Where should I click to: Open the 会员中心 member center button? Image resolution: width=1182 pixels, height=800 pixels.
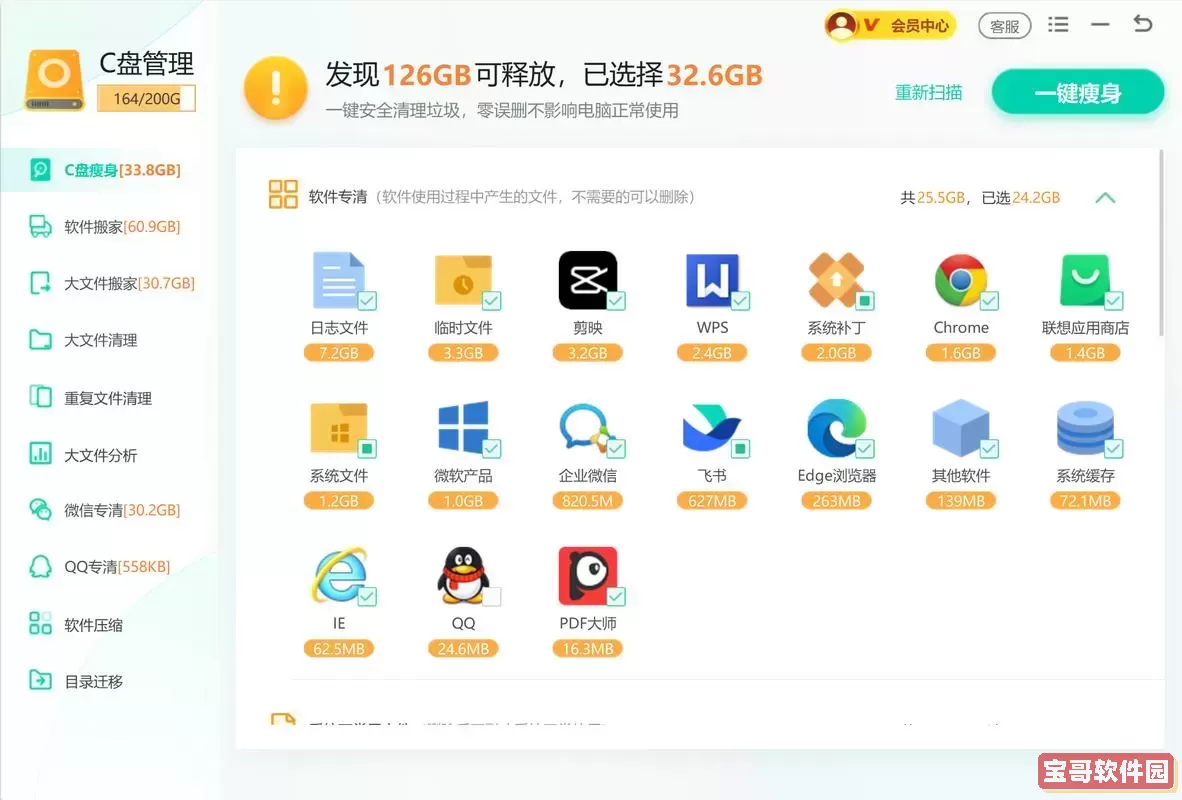890,25
